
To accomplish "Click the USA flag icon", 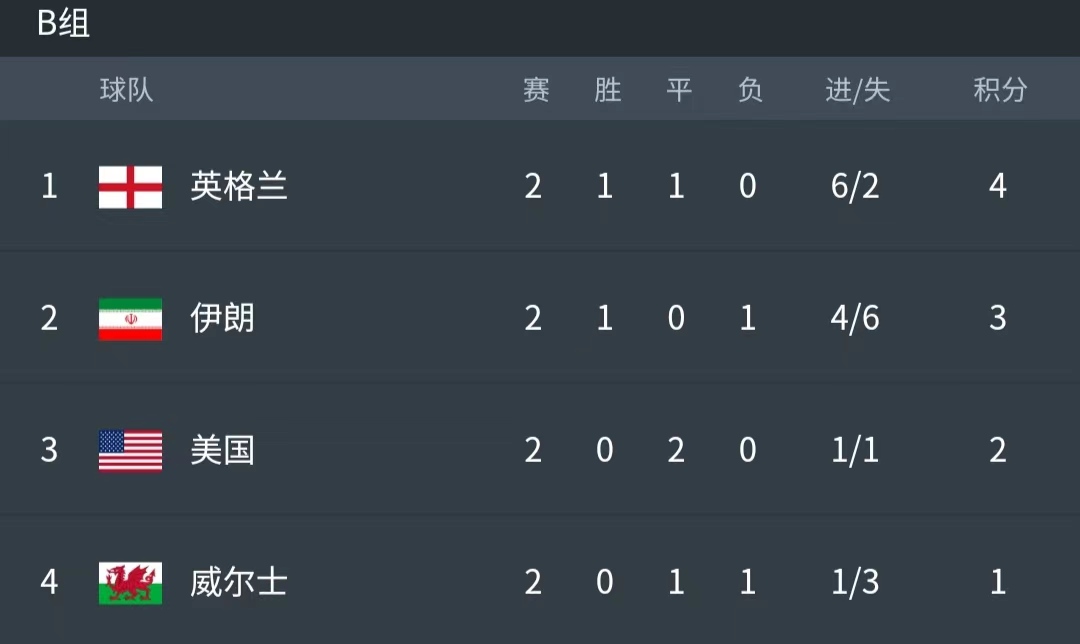I will 129,451.
